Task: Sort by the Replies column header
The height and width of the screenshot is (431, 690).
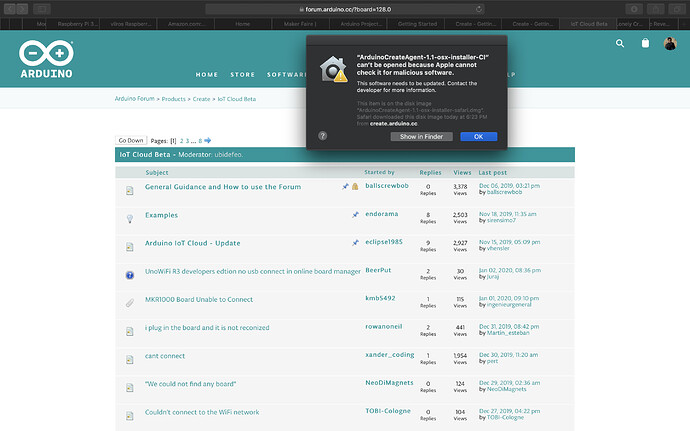Action: 430,173
